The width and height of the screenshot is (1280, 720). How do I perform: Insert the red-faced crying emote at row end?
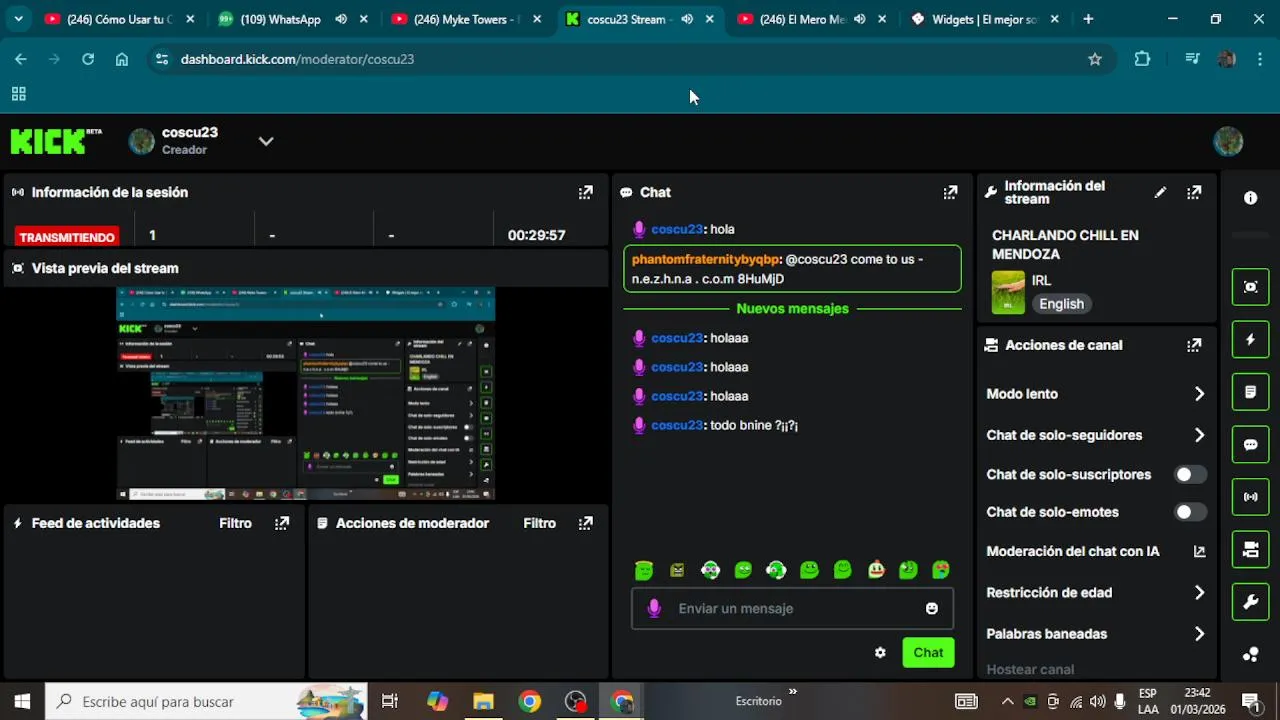coord(941,570)
